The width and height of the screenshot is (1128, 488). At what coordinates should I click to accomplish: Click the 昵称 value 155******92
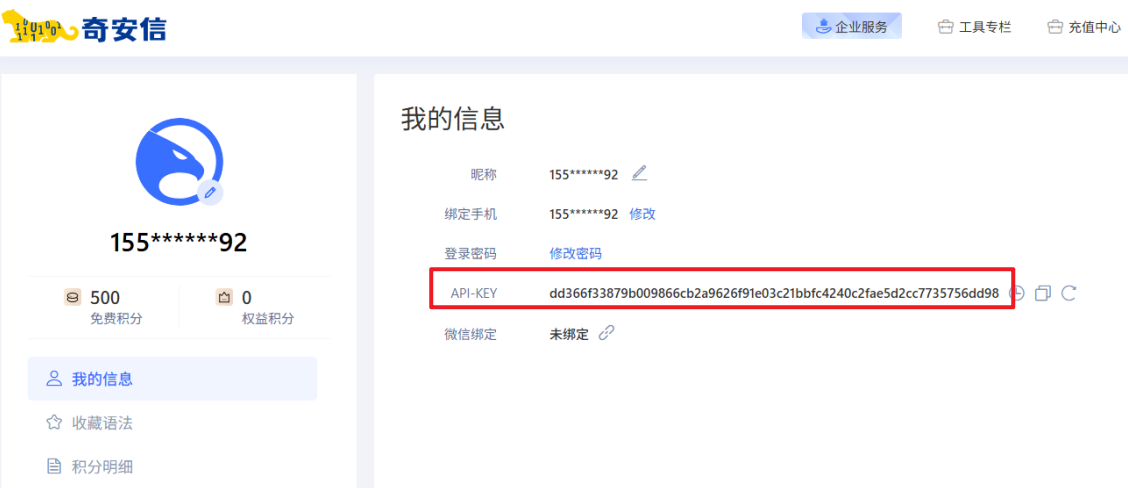tap(583, 174)
